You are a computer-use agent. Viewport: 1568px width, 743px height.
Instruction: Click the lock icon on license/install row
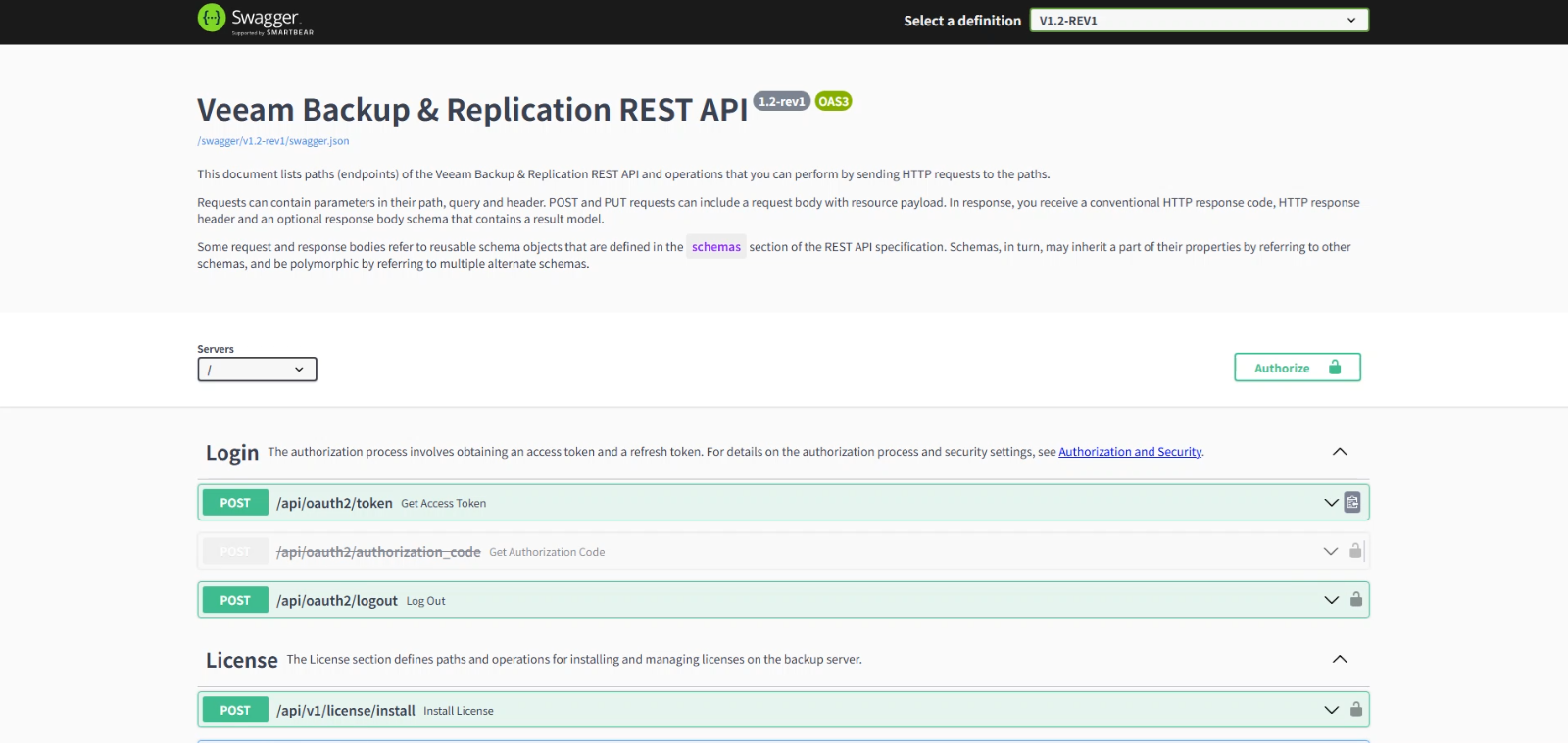1356,710
